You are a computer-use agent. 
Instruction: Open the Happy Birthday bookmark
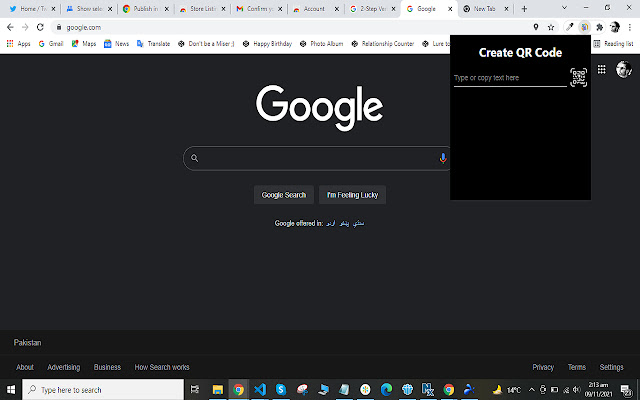pyautogui.click(x=267, y=44)
